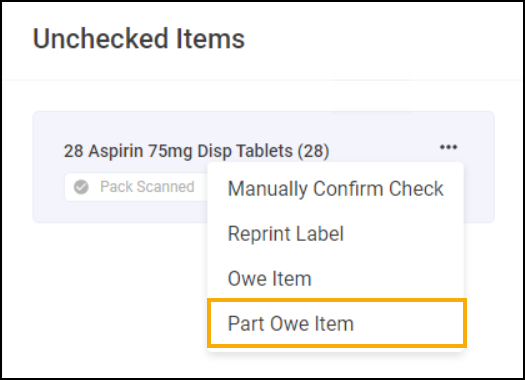Click the Pack Scanned status chip
525x380 pixels.
click(x=136, y=187)
